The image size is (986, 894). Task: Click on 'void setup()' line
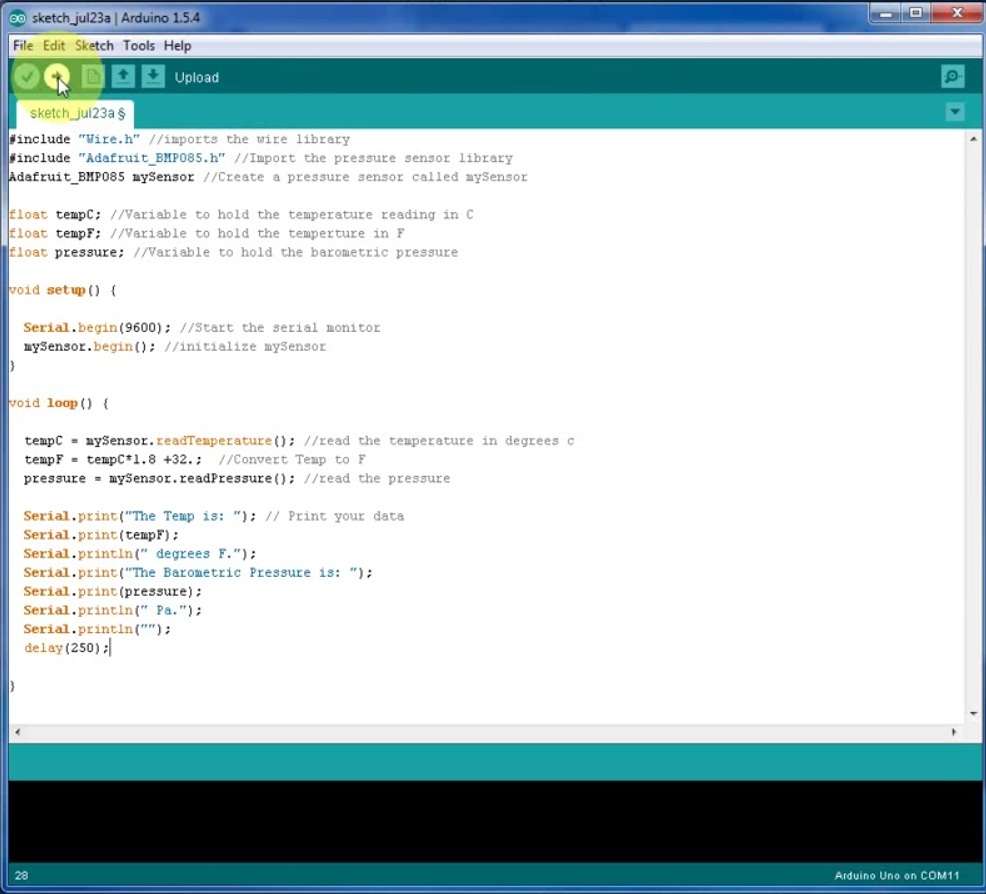(62, 290)
